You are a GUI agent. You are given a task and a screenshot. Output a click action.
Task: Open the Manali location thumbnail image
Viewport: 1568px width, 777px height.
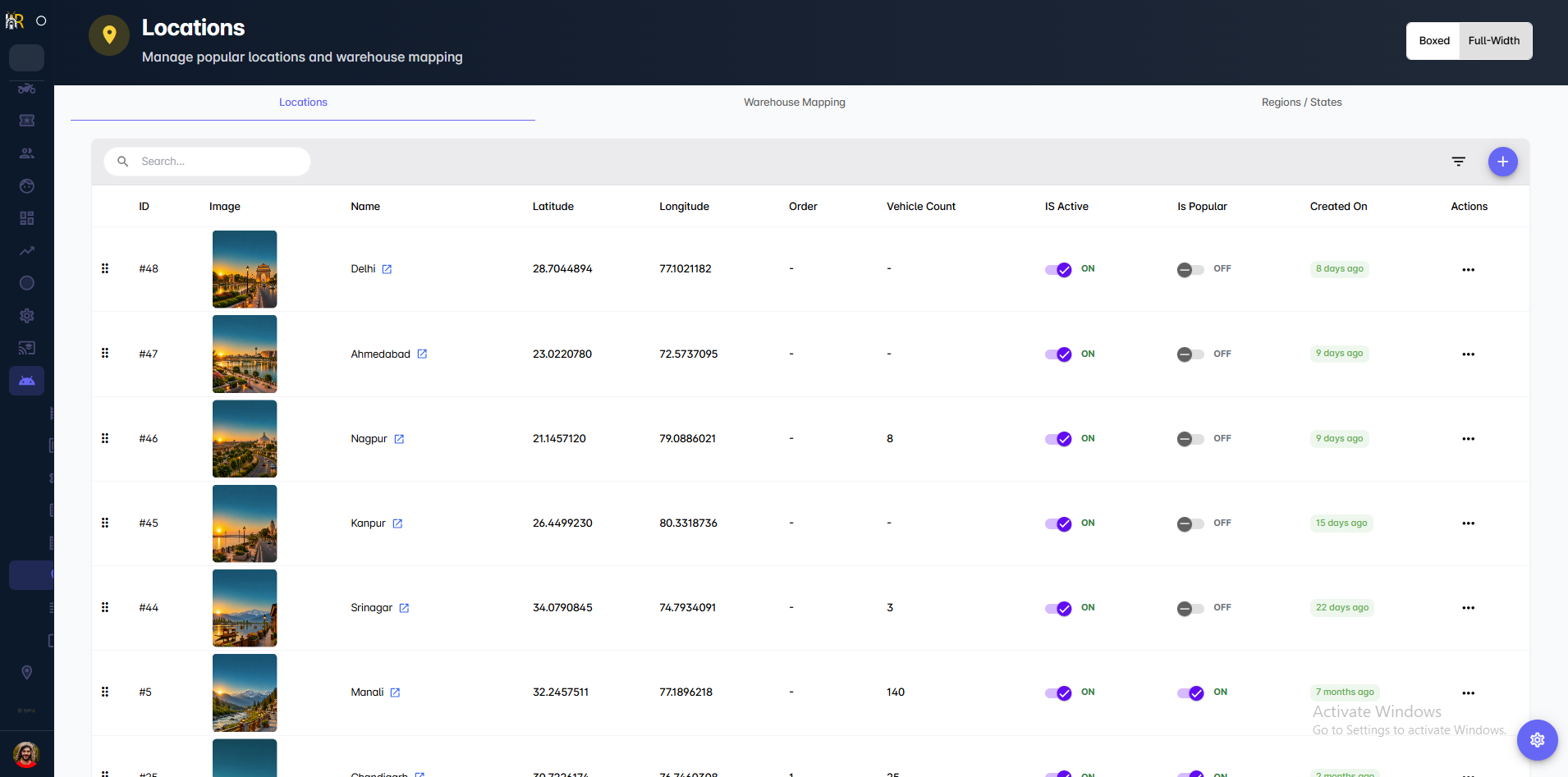tap(245, 692)
